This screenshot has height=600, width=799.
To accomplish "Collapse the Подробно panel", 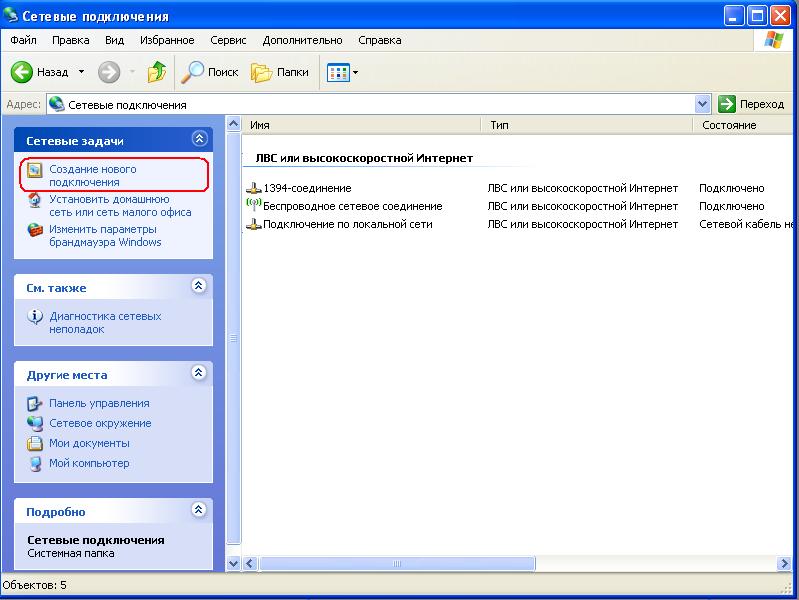I will [x=199, y=509].
